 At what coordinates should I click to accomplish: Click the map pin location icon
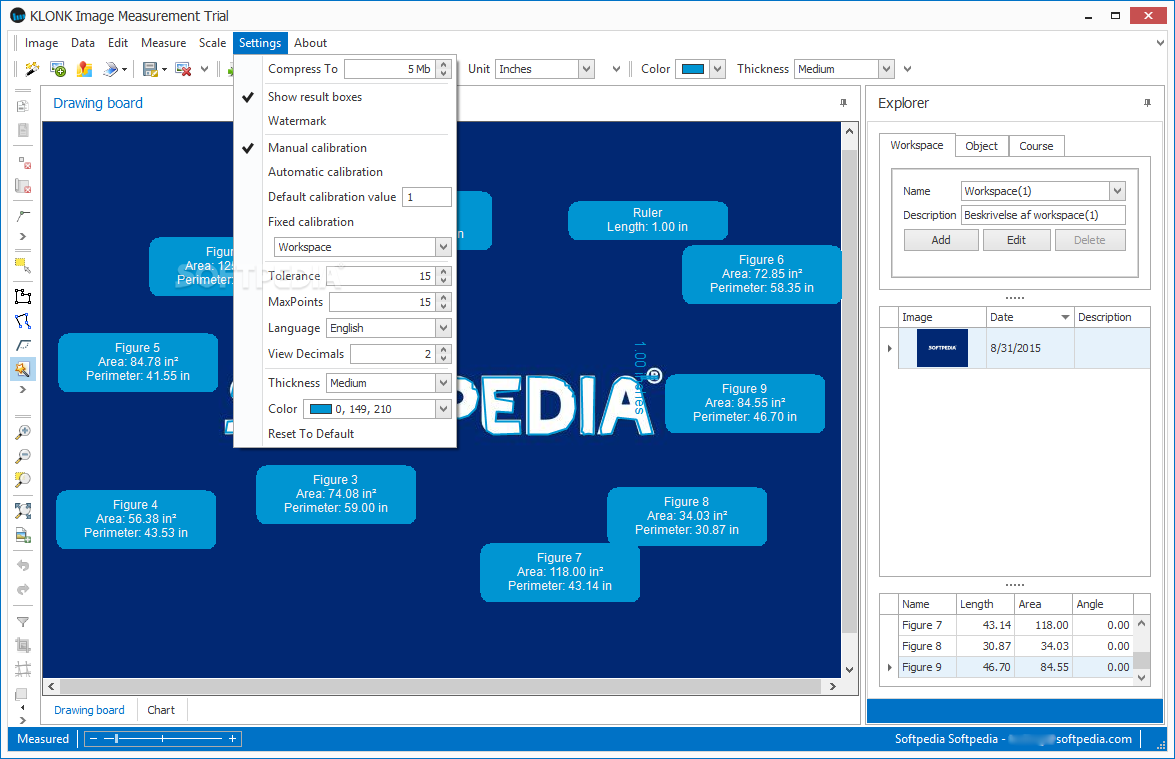click(x=84, y=69)
